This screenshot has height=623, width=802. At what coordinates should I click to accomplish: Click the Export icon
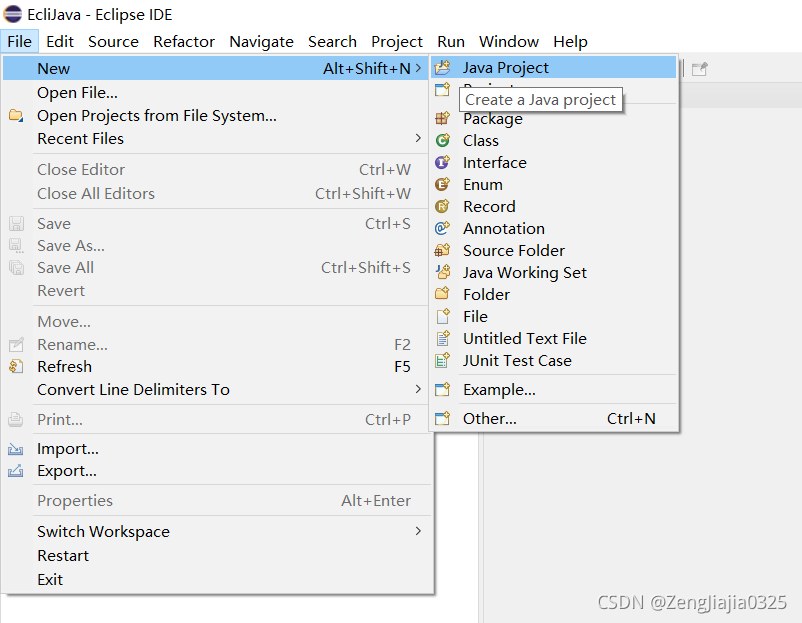tap(16, 471)
